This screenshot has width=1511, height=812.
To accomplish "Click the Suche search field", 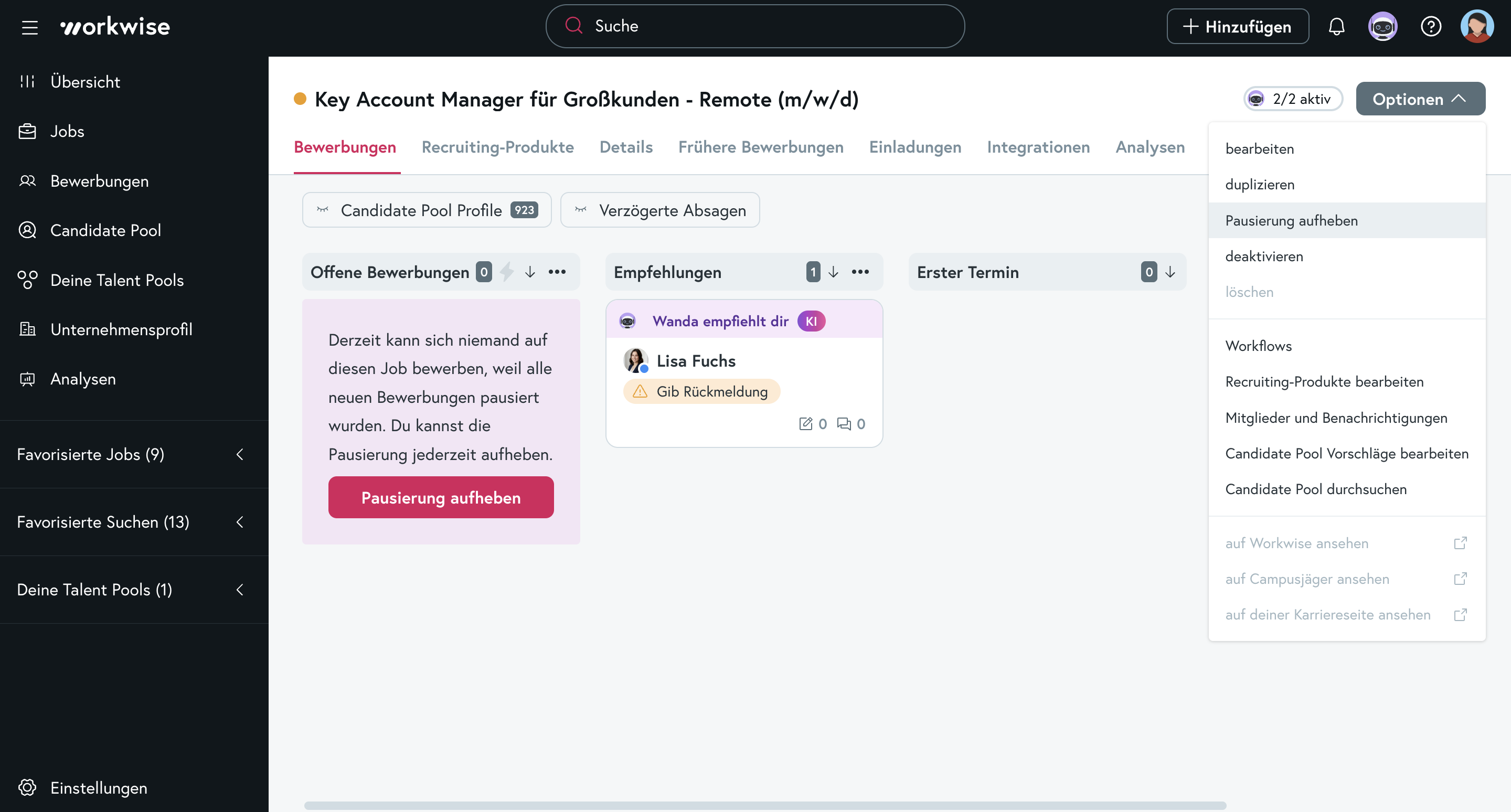I will point(754,27).
